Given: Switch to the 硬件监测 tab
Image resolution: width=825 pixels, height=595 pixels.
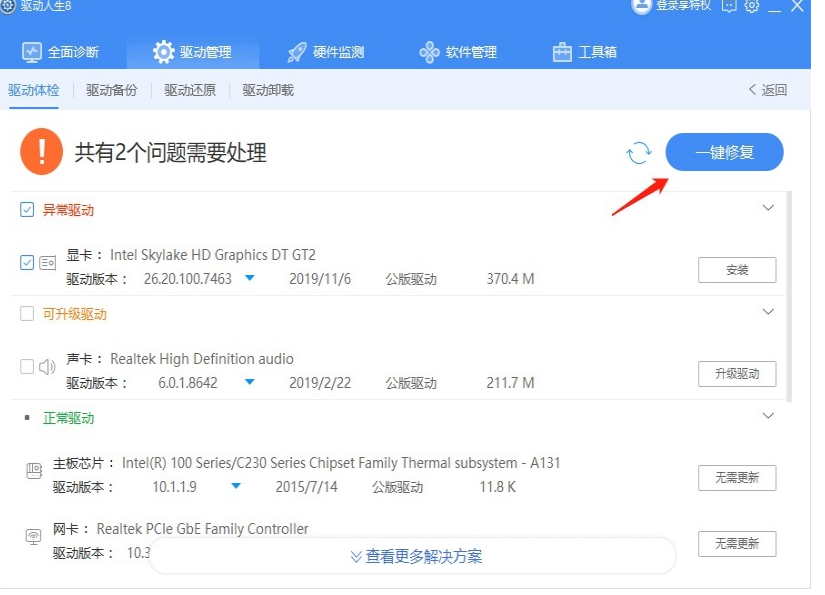Looking at the screenshot, I should pyautogui.click(x=325, y=52).
